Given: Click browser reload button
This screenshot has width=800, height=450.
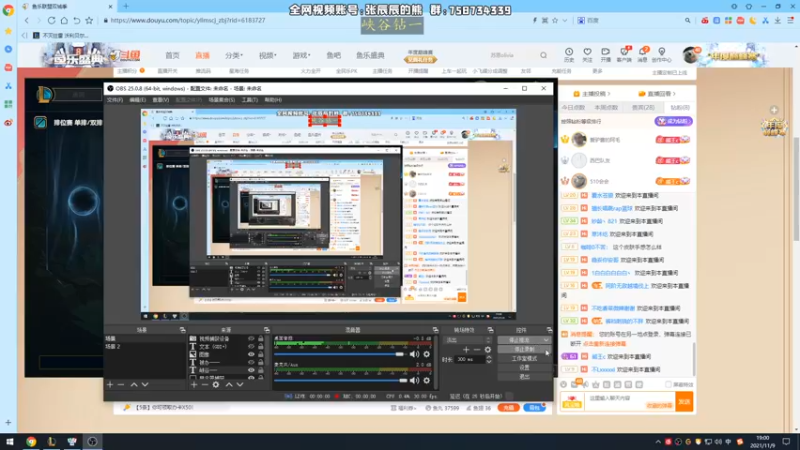Looking at the screenshot, I should (x=52, y=20).
